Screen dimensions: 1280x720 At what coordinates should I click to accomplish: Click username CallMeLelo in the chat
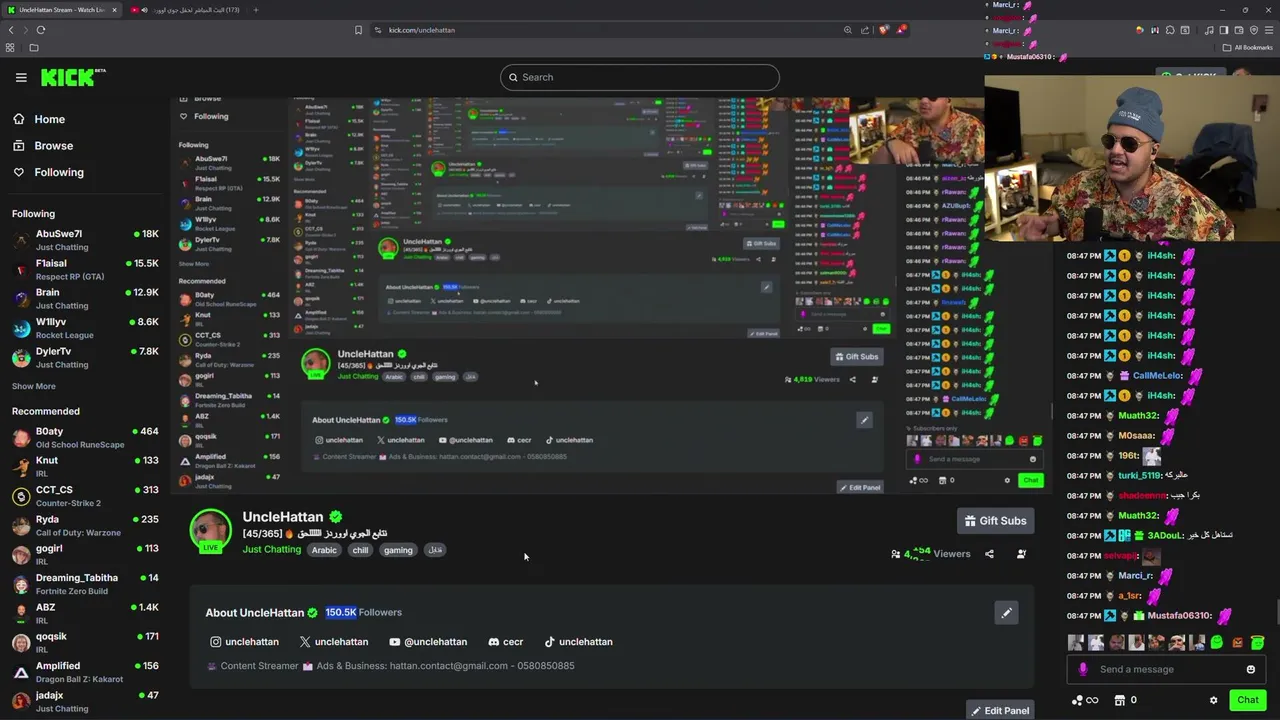click(x=1157, y=376)
